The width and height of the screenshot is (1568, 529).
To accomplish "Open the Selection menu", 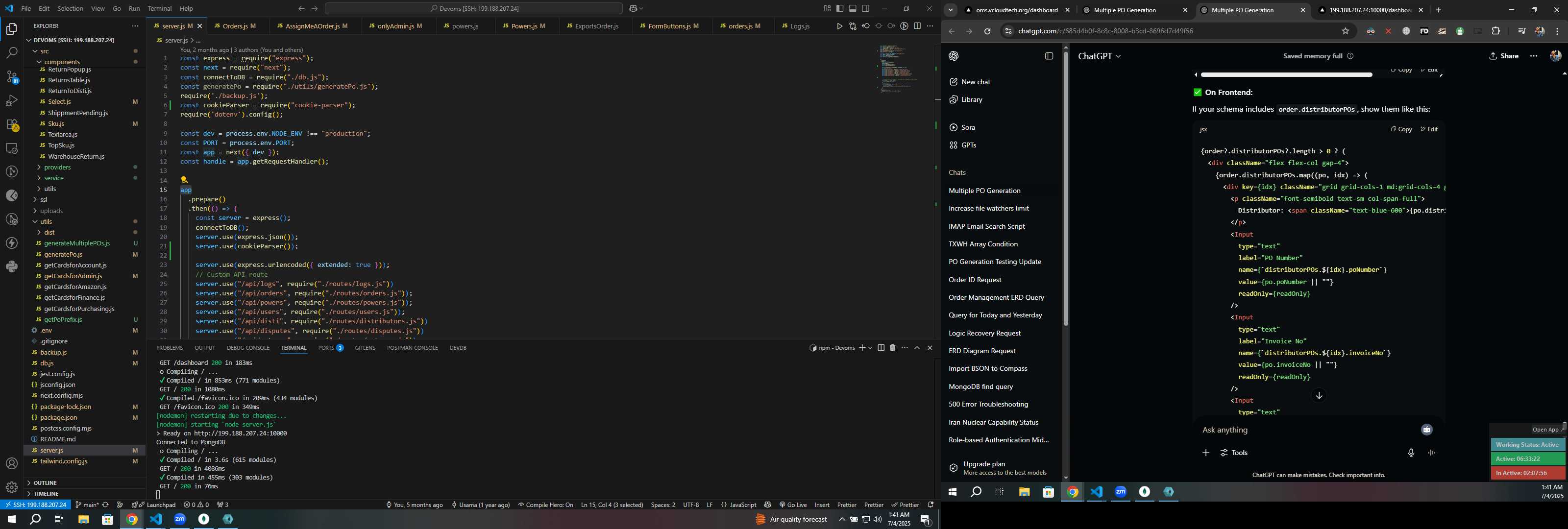I will (70, 8).
